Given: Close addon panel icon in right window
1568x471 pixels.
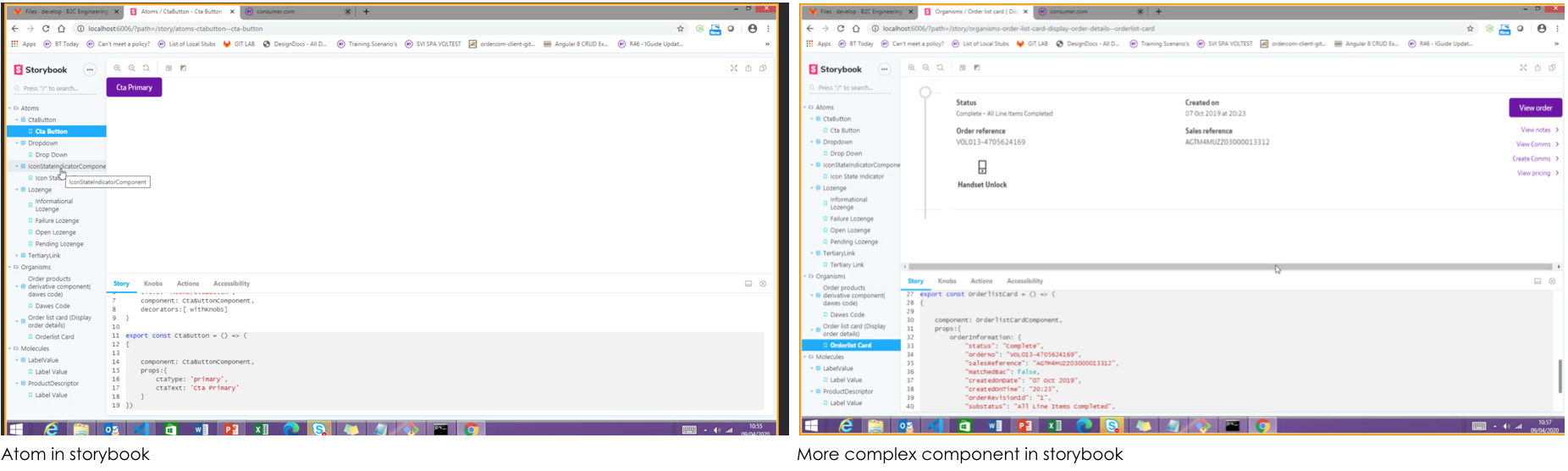Looking at the screenshot, I should 1552,281.
